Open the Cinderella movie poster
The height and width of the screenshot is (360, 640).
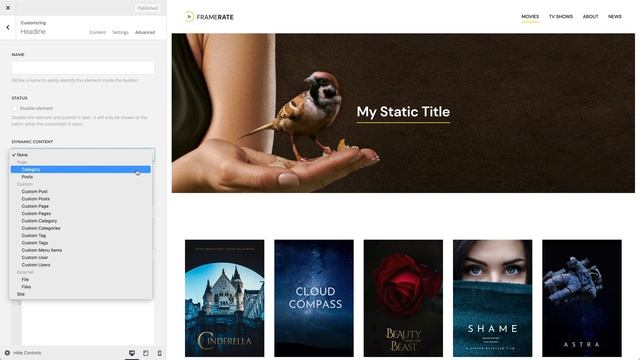tap(224, 298)
